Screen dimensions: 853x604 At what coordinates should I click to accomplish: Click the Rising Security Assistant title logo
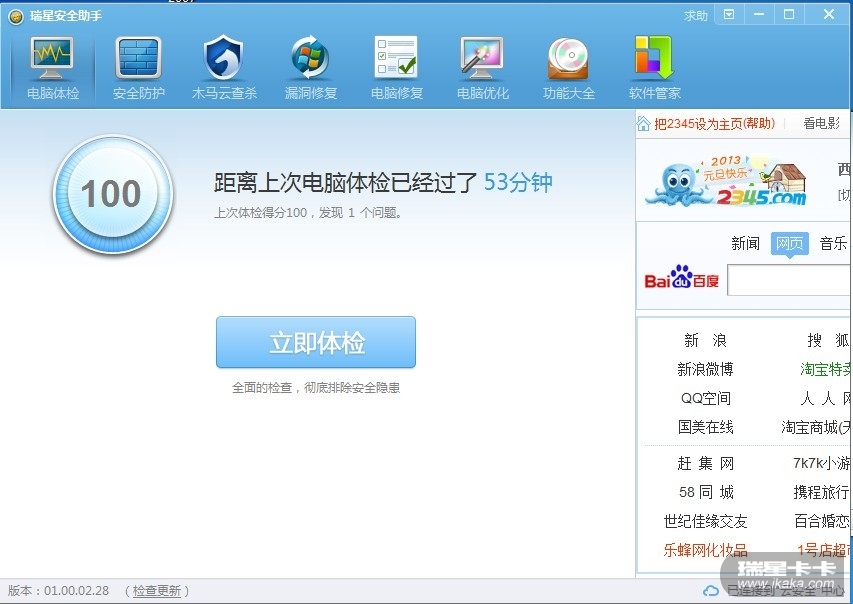tap(16, 16)
